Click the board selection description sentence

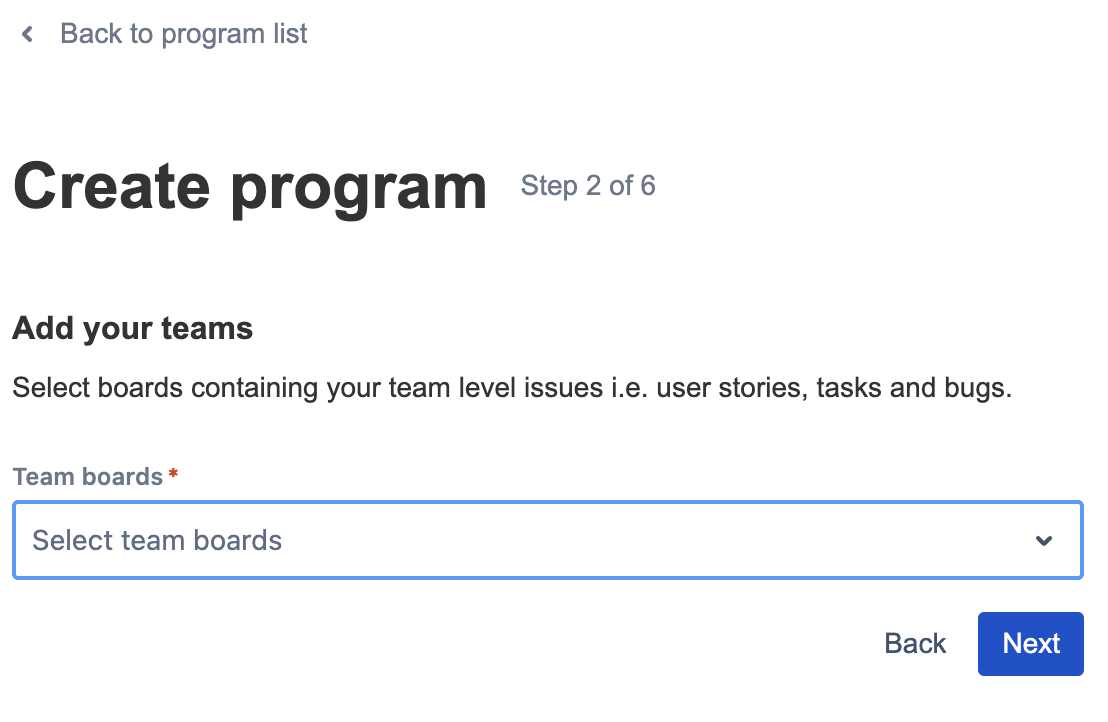(512, 388)
